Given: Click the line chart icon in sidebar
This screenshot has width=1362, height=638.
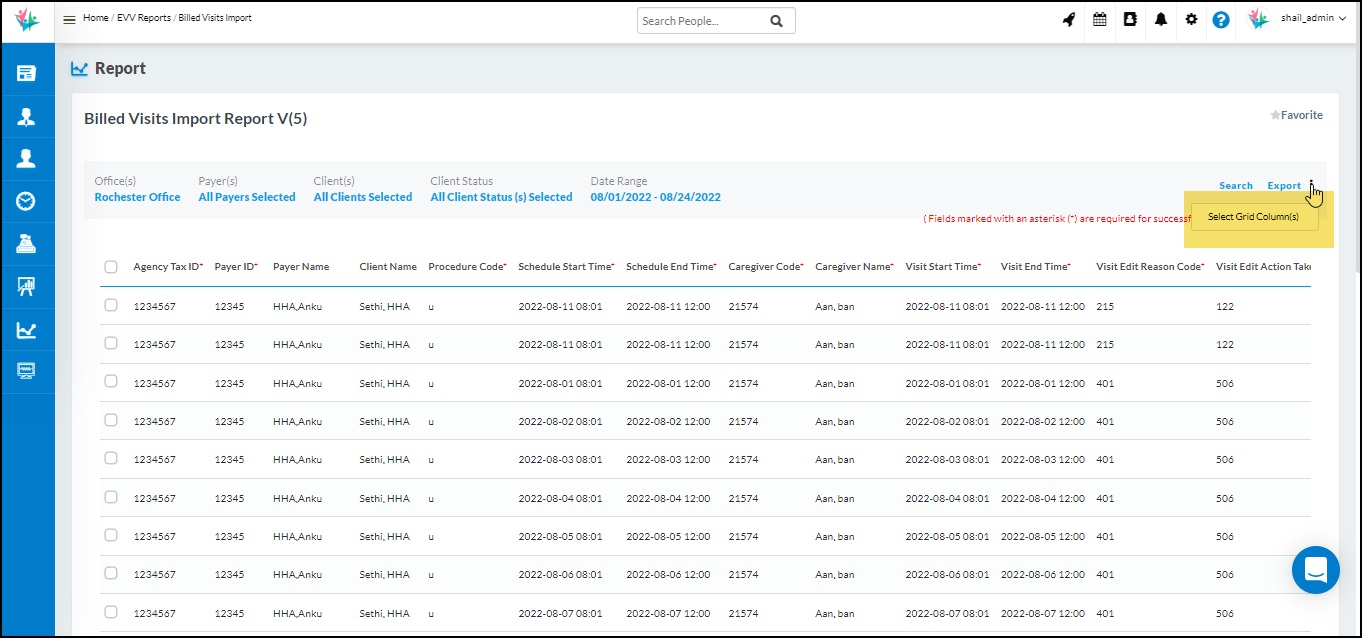Looking at the screenshot, I should tap(27, 330).
